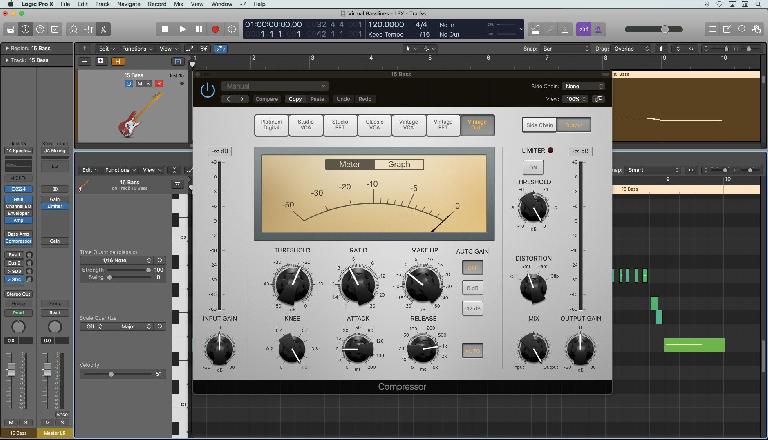
Task: Click the bass guitar track icon
Action: [x=139, y=115]
